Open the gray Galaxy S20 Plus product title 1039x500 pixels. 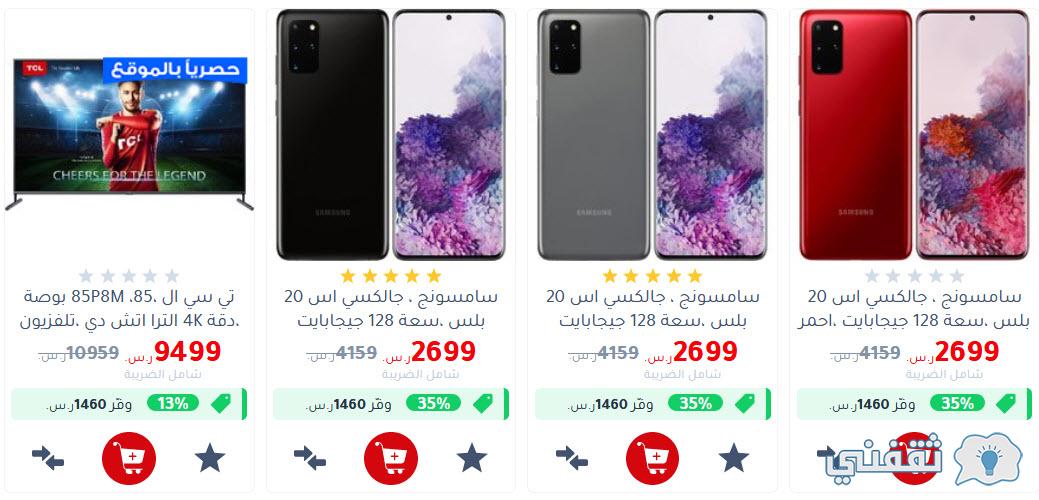pos(653,309)
